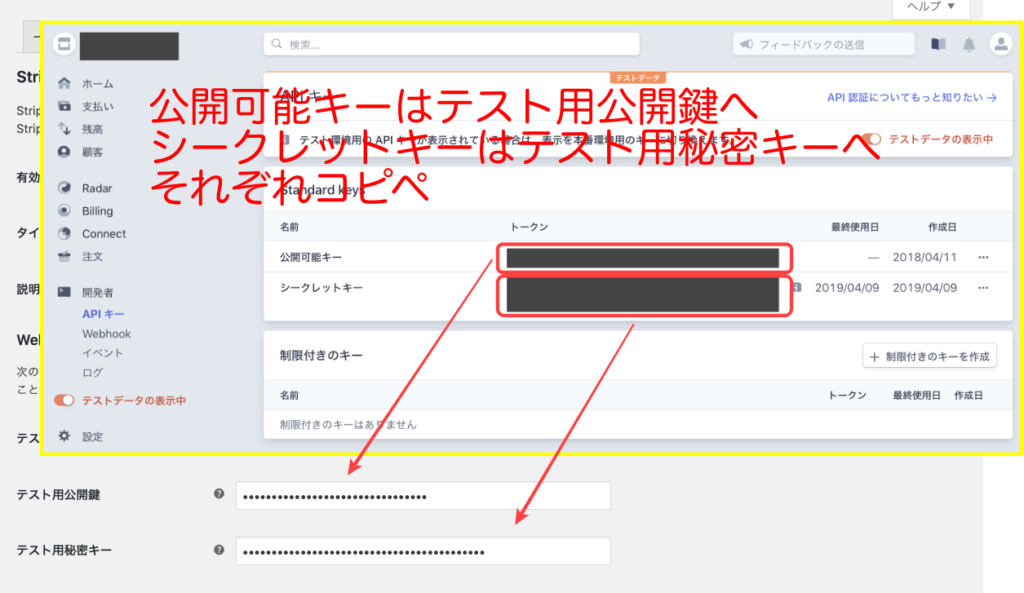Open more options for シークレットキー row

983,287
